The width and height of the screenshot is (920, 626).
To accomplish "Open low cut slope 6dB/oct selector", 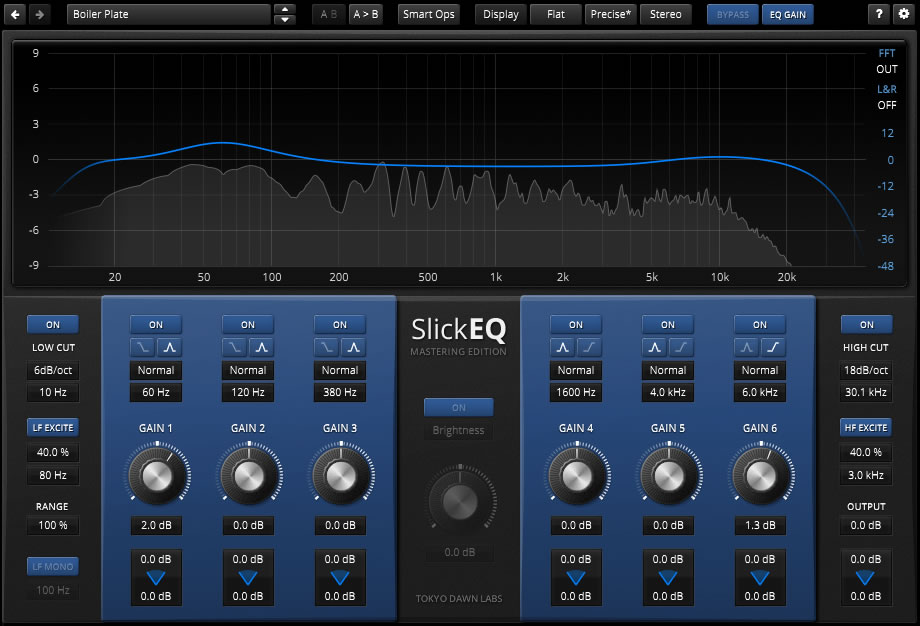I will (53, 370).
